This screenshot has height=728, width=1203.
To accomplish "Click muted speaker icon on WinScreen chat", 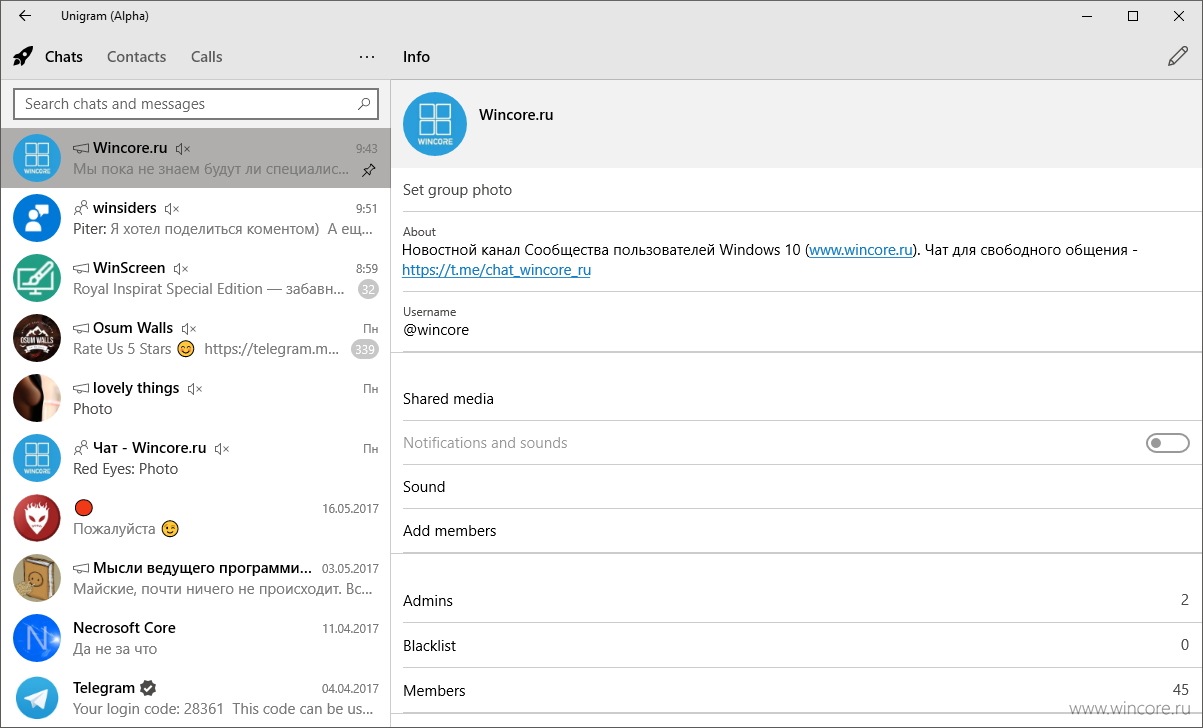I will tap(181, 268).
